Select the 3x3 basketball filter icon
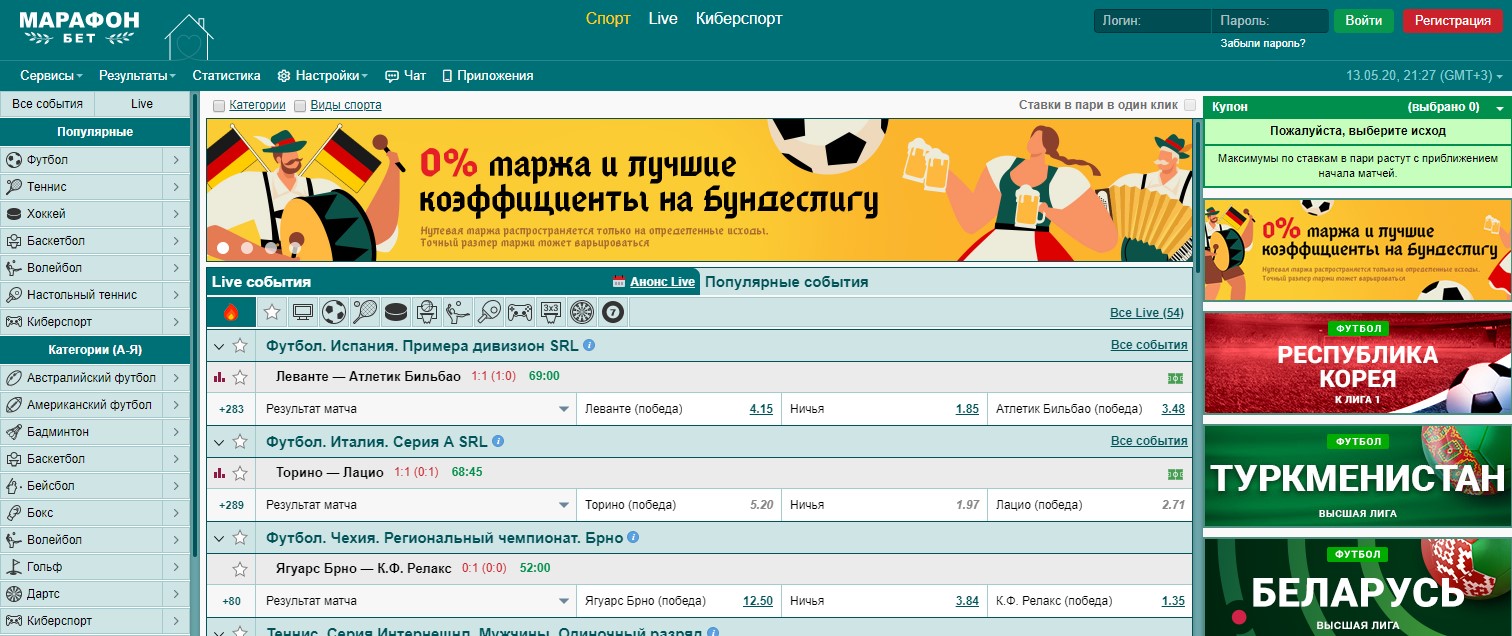This screenshot has width=1512, height=636. coord(549,311)
